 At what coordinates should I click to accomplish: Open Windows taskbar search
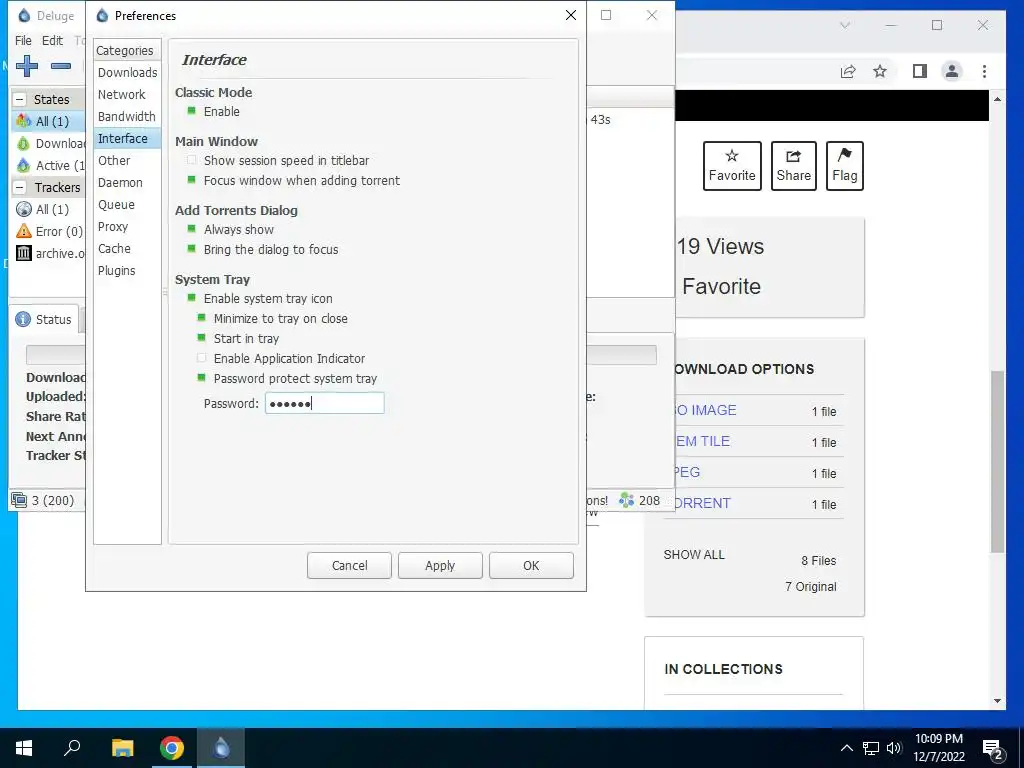pyautogui.click(x=72, y=748)
